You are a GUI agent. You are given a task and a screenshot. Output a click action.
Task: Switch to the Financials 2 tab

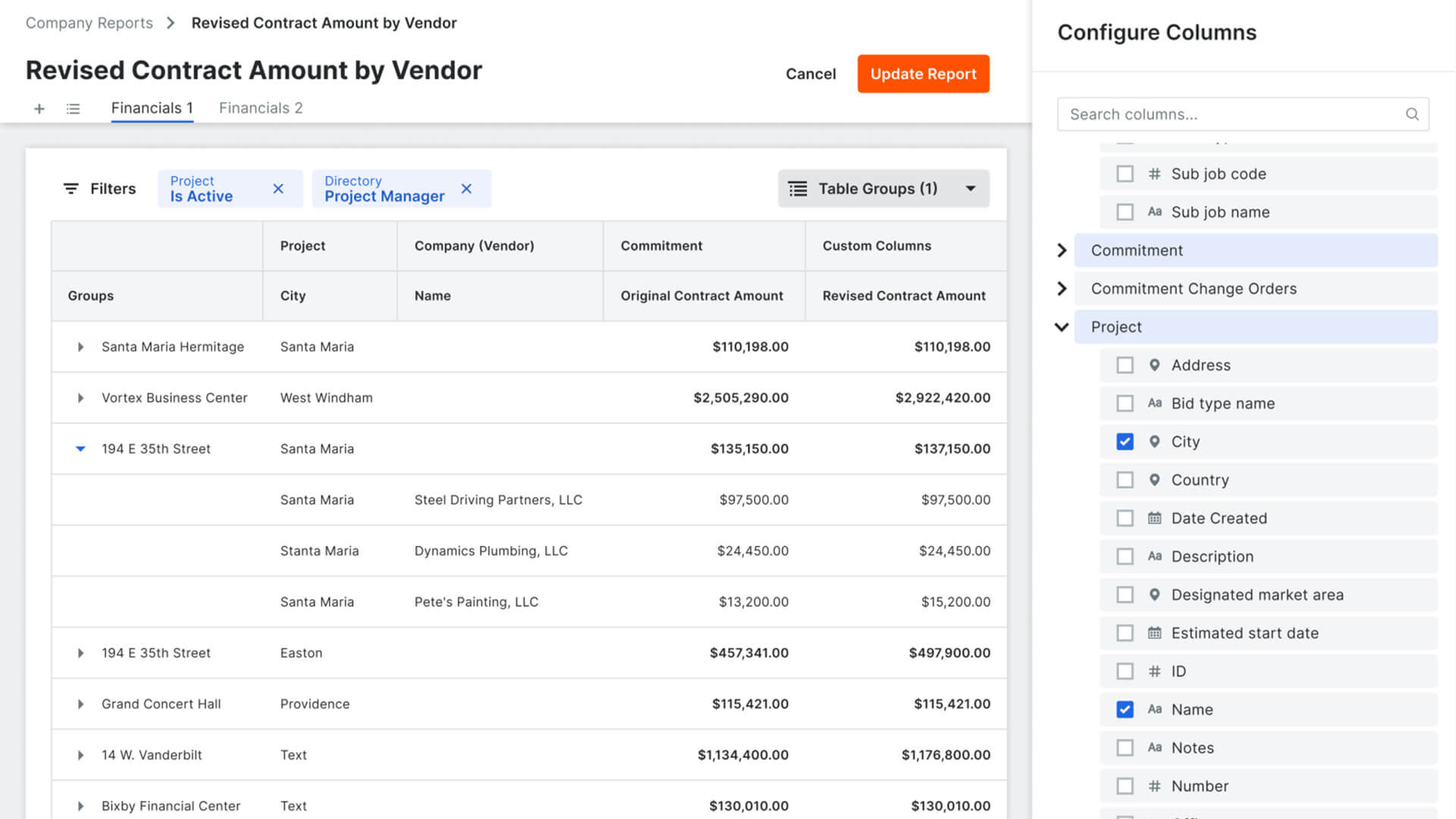click(260, 108)
